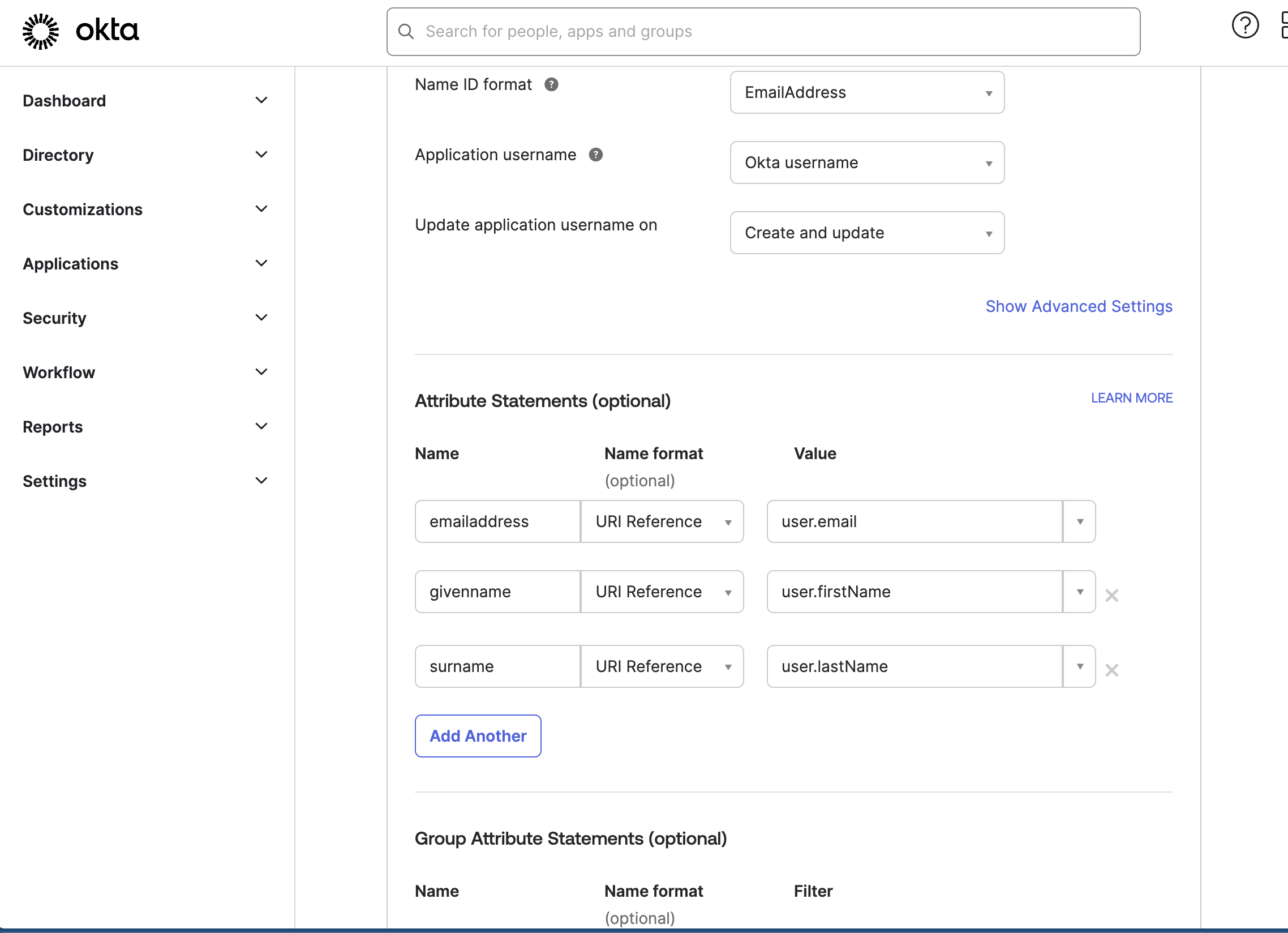Select Applications in the sidebar
The height and width of the screenshot is (933, 1288).
click(70, 263)
